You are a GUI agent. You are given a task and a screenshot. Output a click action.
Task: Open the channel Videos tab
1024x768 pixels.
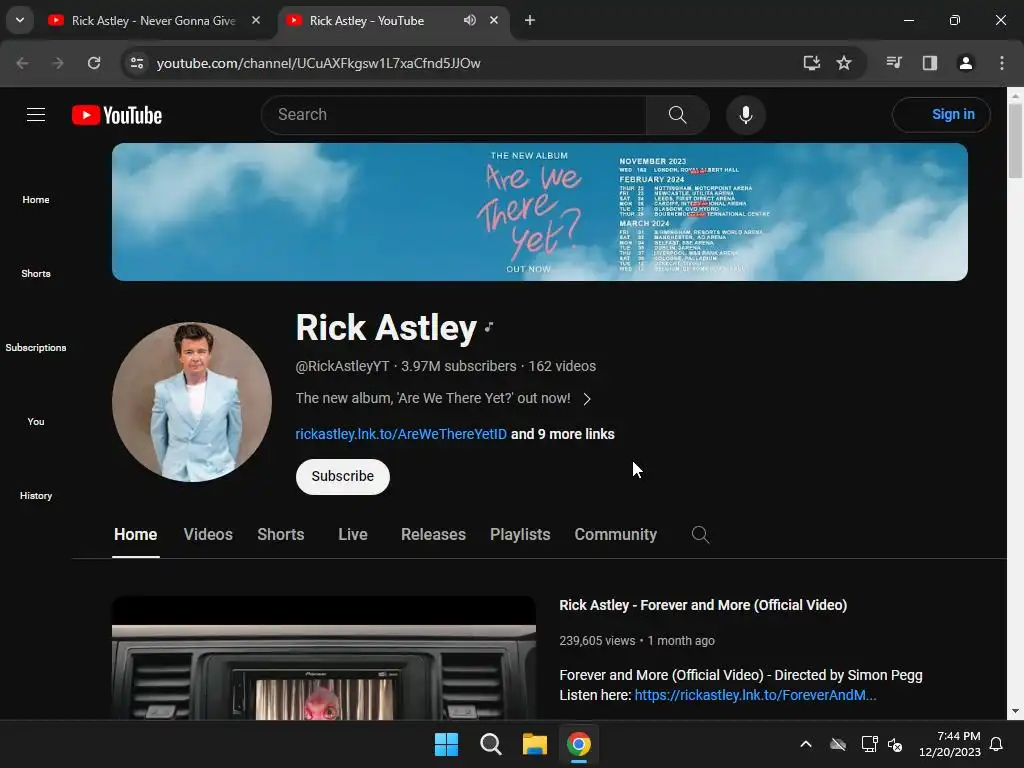208,534
